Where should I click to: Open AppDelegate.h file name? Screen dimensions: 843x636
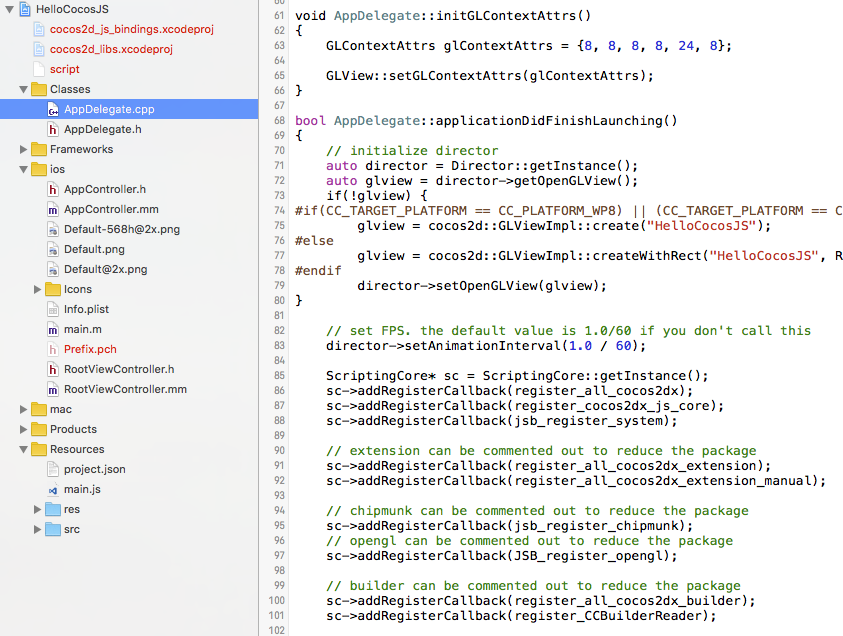pyautogui.click(x=103, y=129)
